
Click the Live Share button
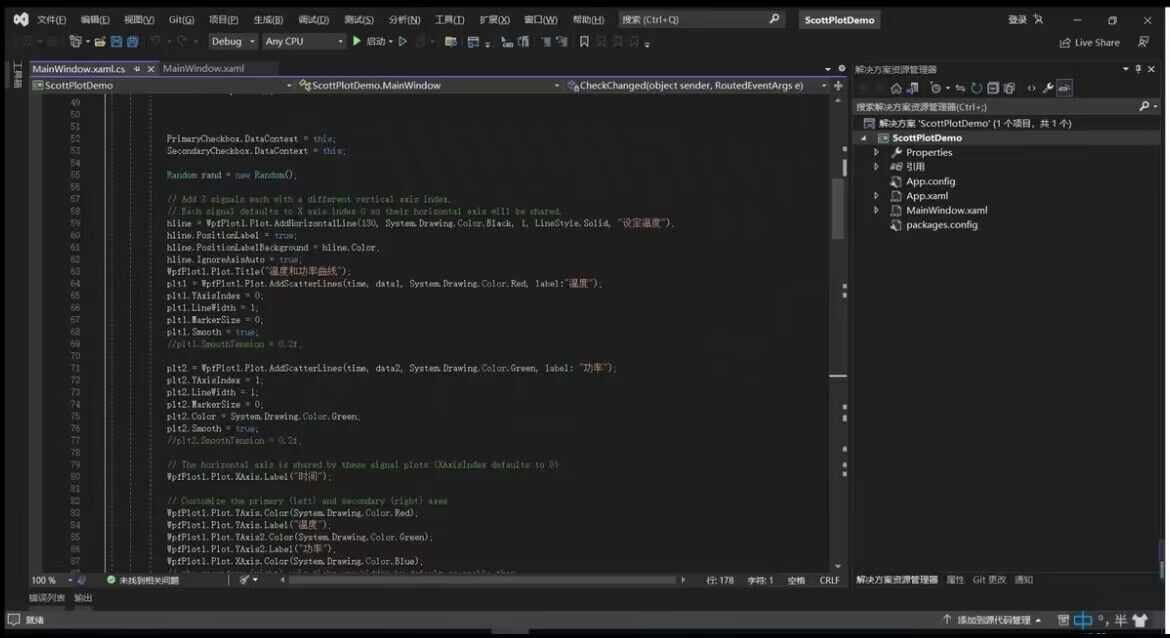[1089, 43]
